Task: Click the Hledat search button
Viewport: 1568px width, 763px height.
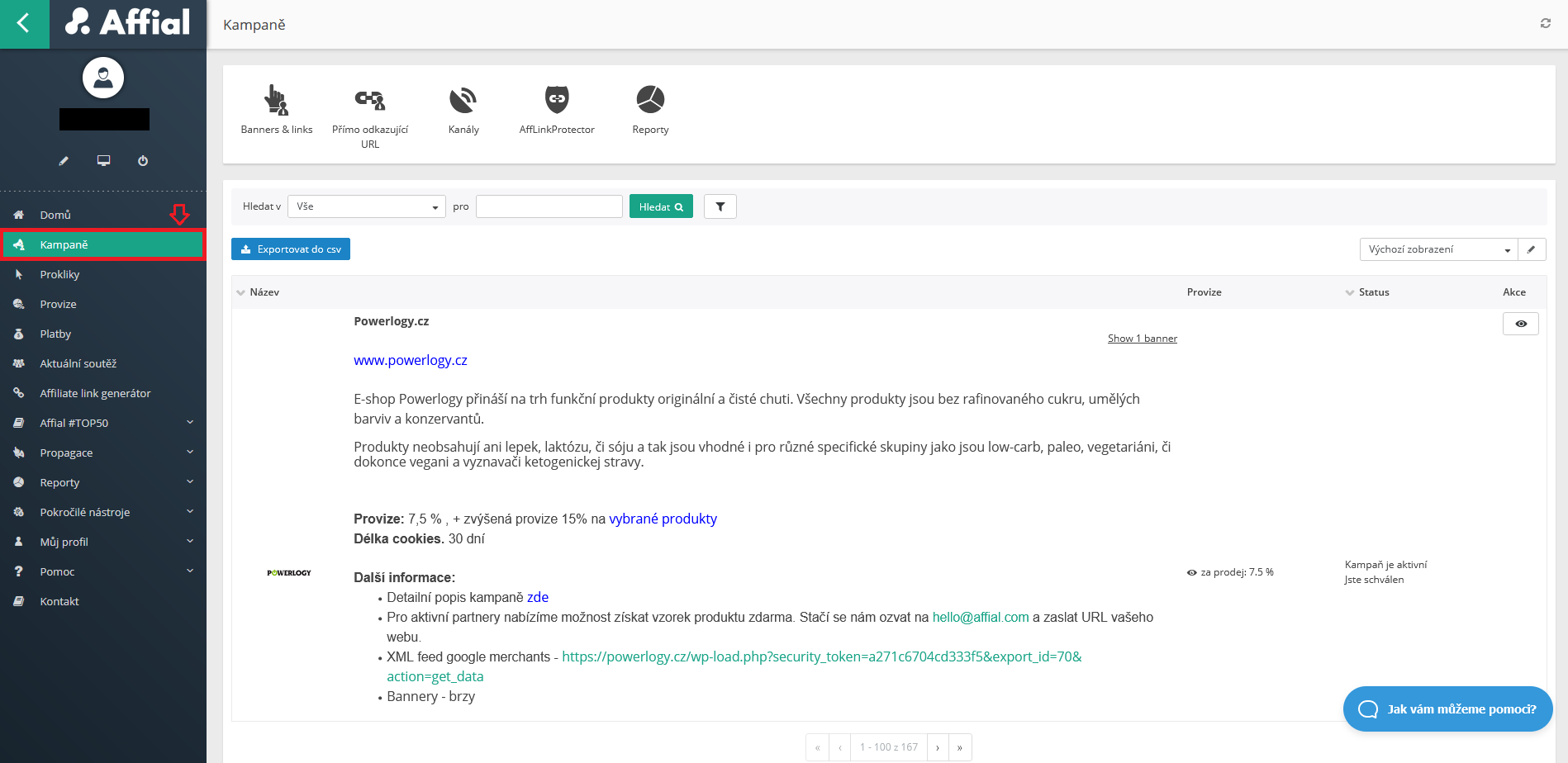Action: (x=661, y=206)
